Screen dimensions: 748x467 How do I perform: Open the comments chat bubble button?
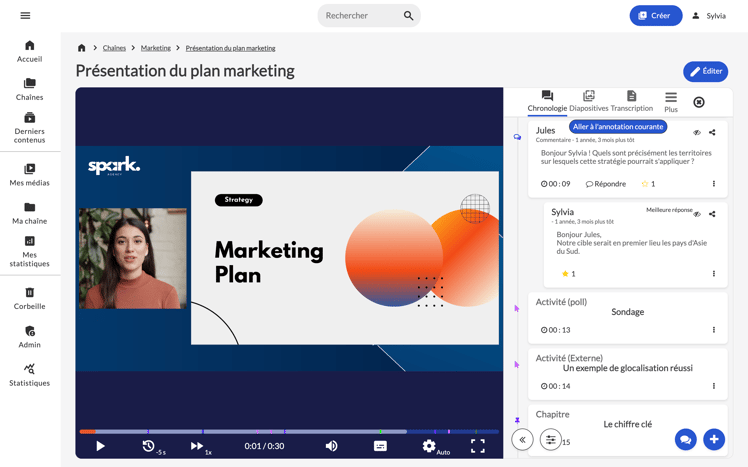(685, 439)
